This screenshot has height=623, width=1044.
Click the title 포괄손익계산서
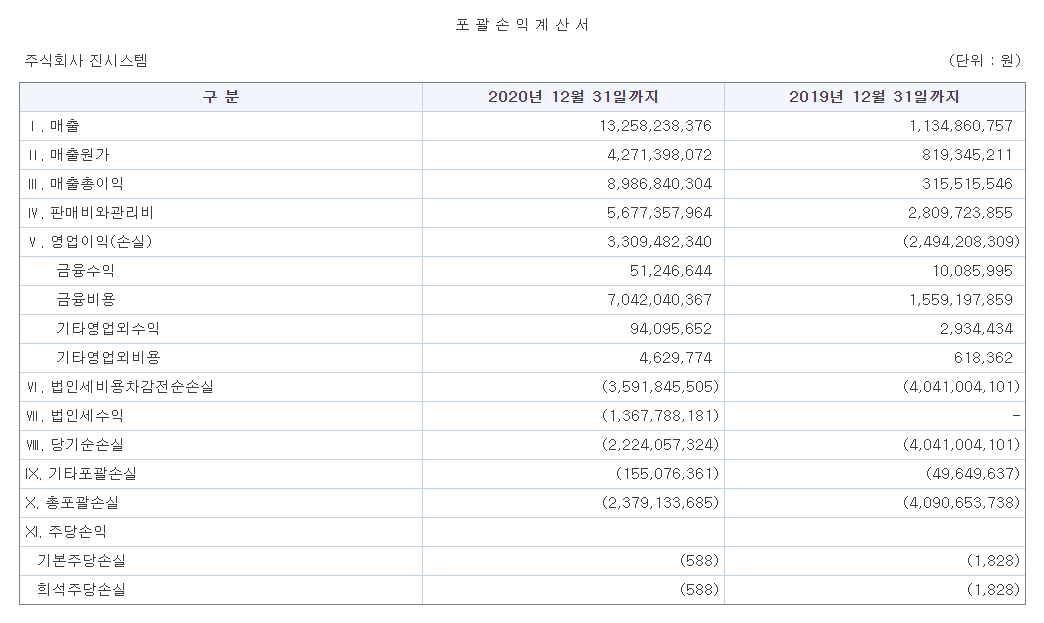click(522, 25)
